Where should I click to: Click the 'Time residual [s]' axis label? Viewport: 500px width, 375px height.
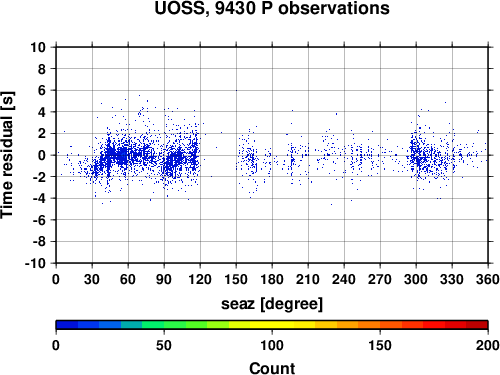click(7, 155)
